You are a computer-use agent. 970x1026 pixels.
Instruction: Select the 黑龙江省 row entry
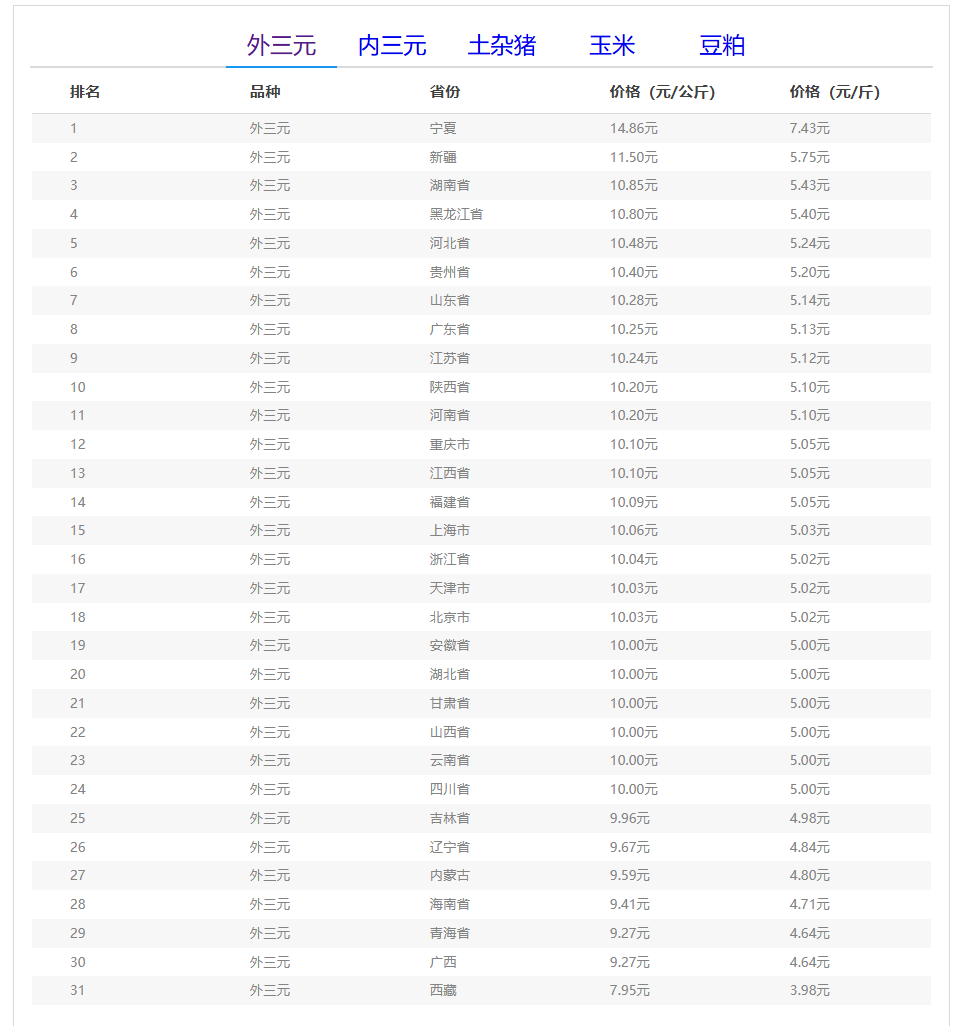tap(456, 214)
